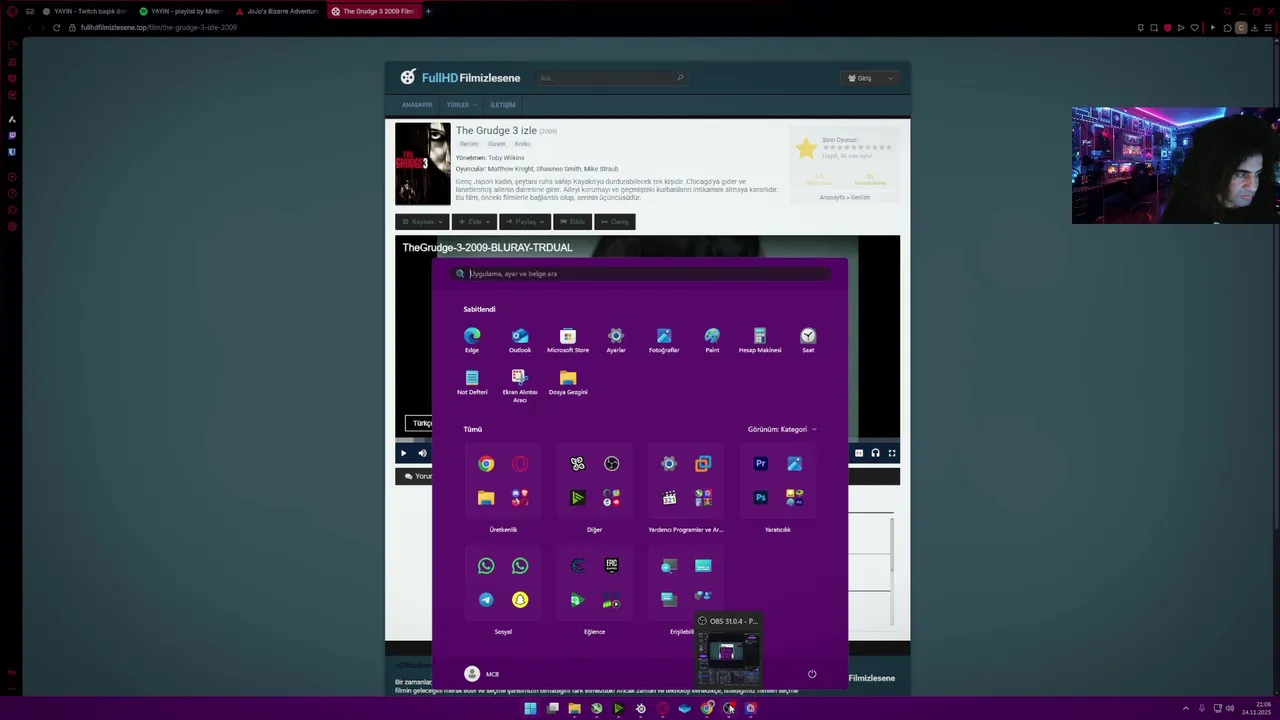Open pinned Edge app in Start menu
Screen dimensions: 1280x720
click(x=472, y=340)
